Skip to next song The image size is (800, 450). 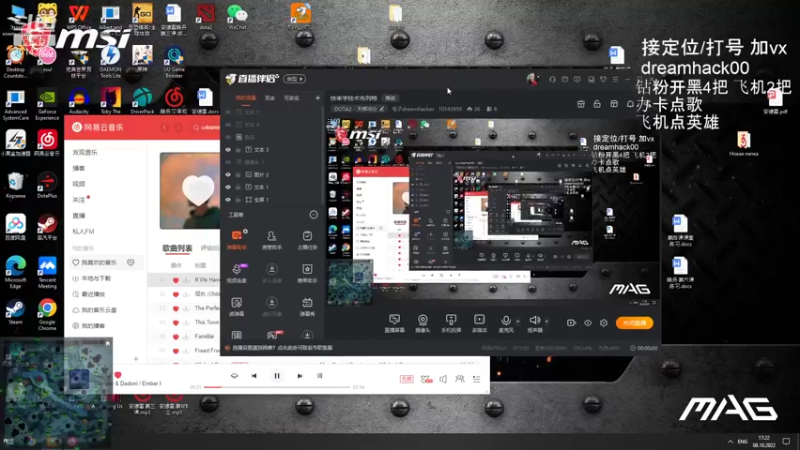pos(300,376)
